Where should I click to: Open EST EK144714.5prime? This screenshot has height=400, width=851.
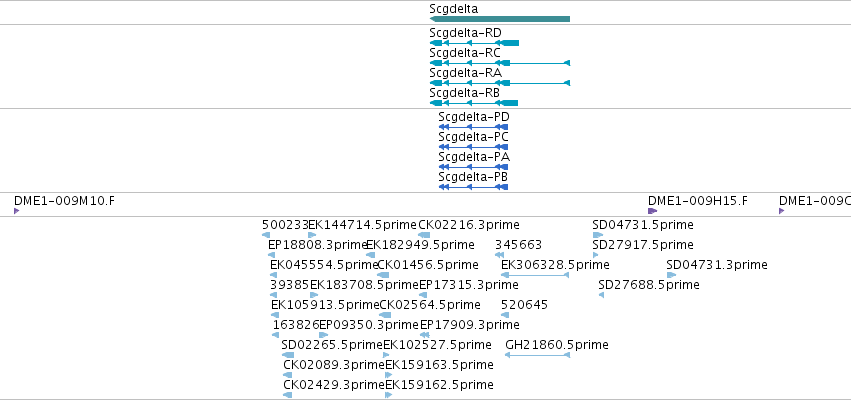(312, 235)
